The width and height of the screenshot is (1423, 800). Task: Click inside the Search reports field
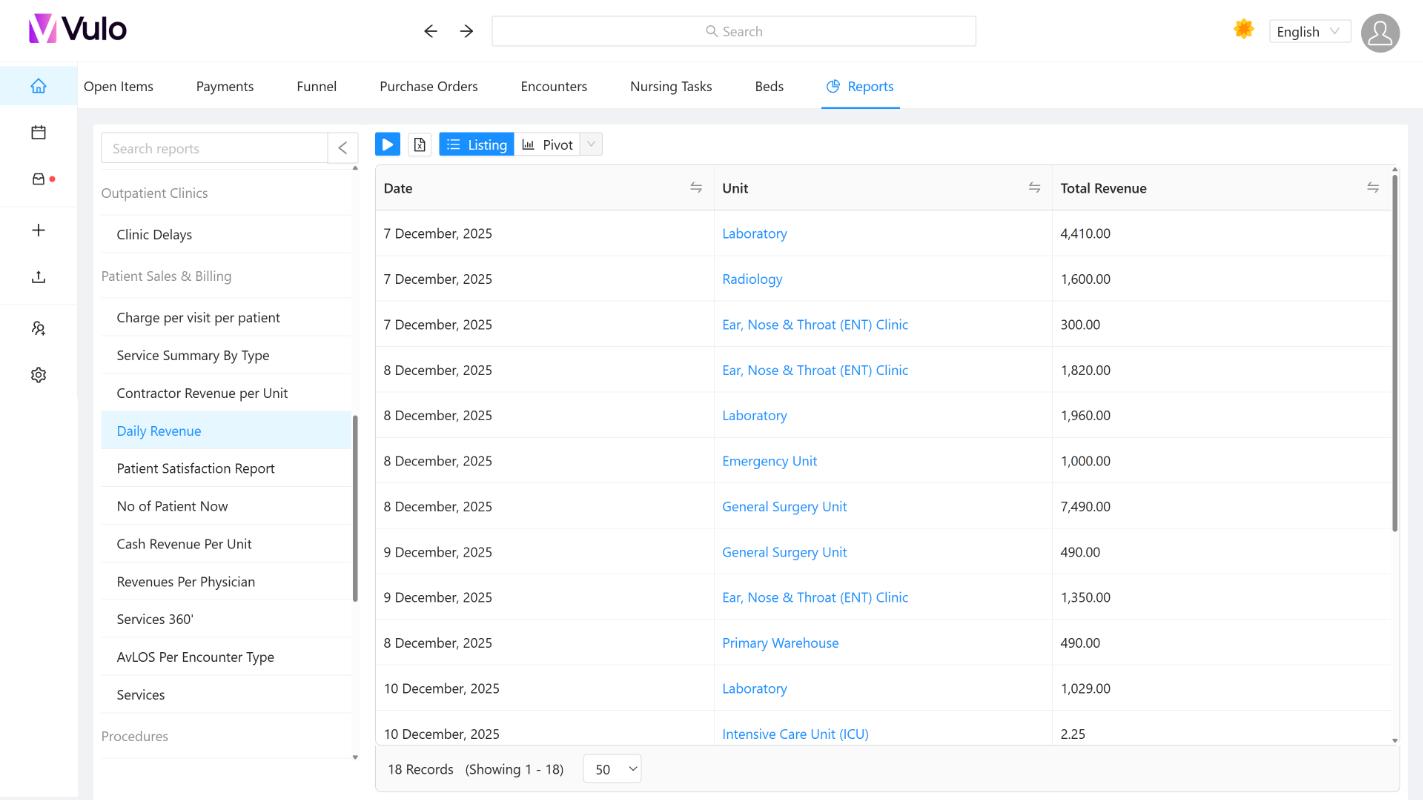215,147
